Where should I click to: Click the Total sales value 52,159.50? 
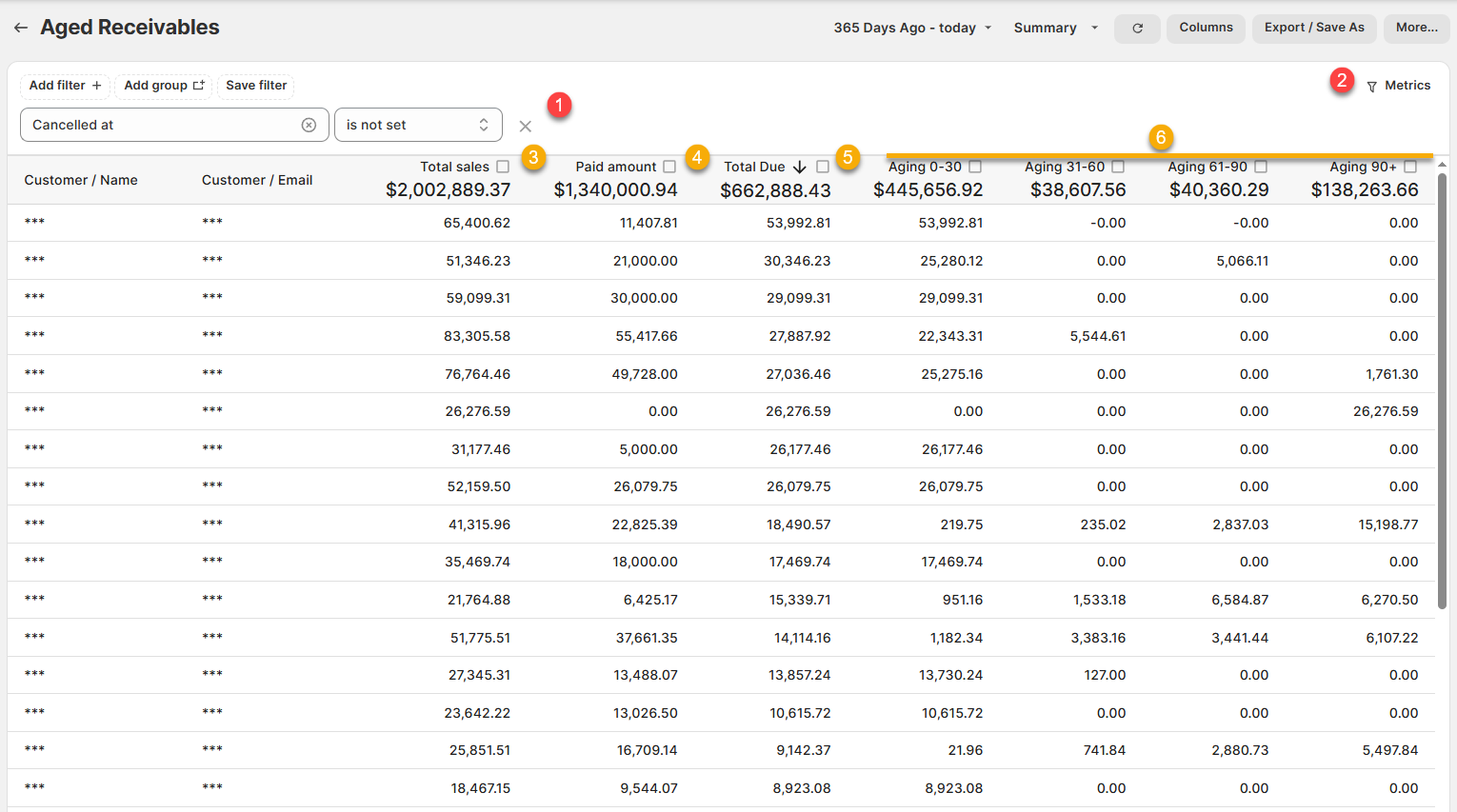coord(479,486)
